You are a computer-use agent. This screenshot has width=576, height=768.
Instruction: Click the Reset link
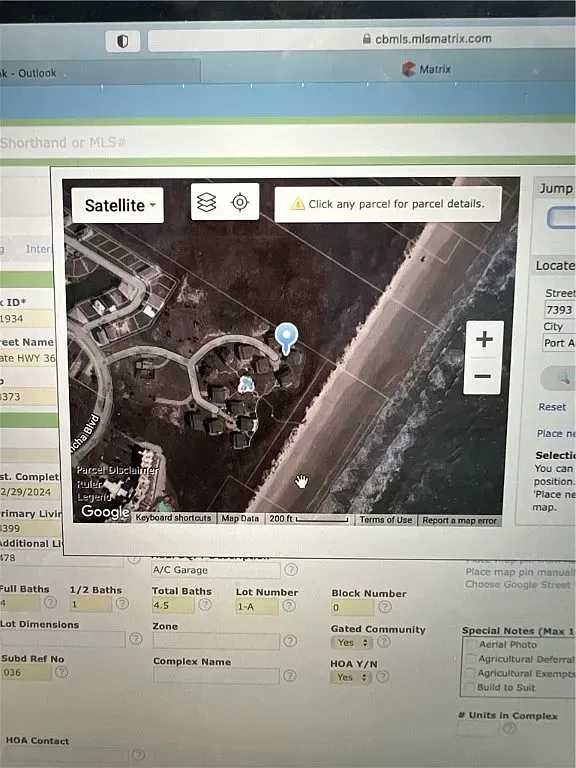pyautogui.click(x=552, y=407)
